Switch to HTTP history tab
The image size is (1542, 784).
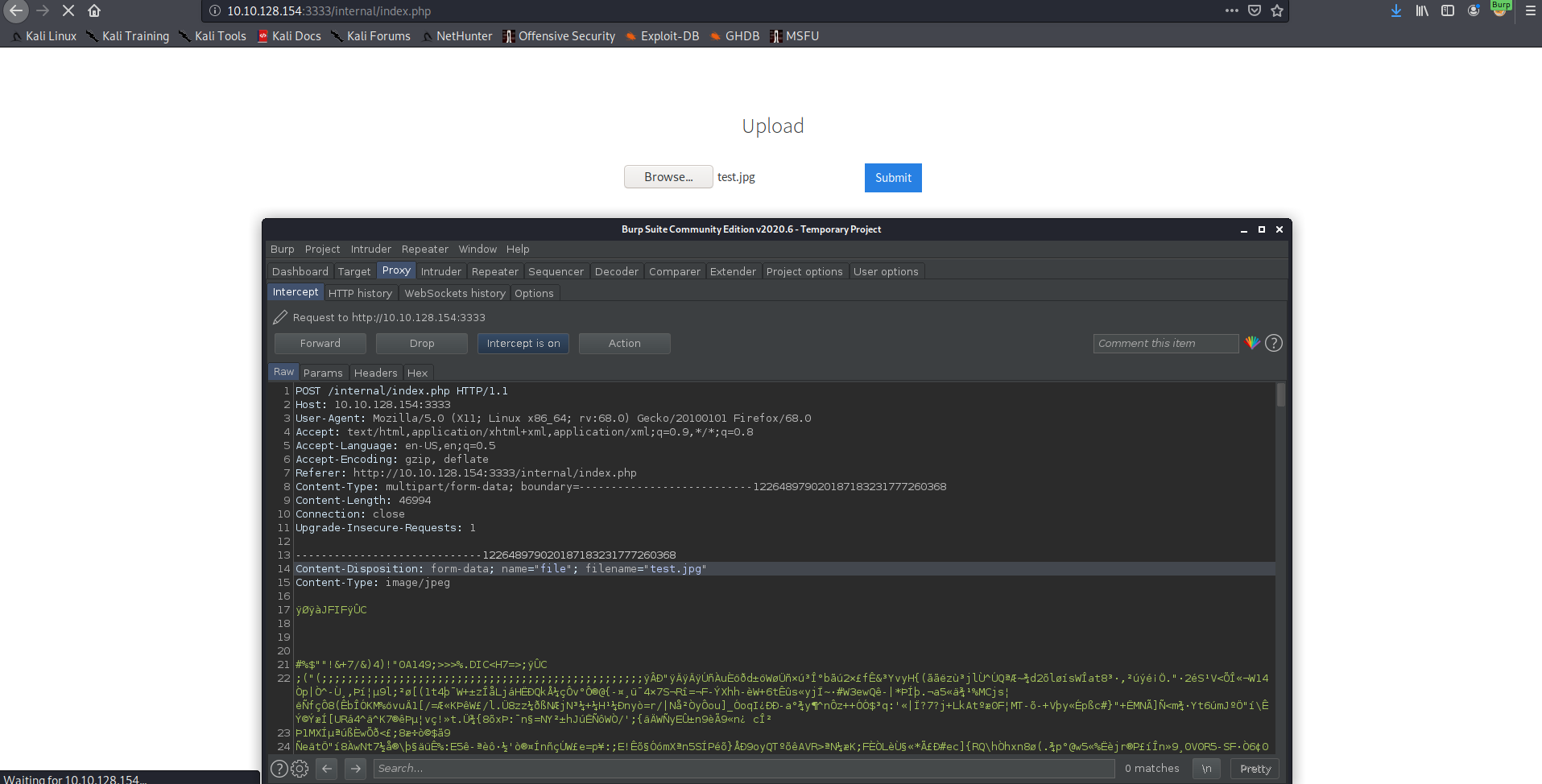tap(360, 293)
